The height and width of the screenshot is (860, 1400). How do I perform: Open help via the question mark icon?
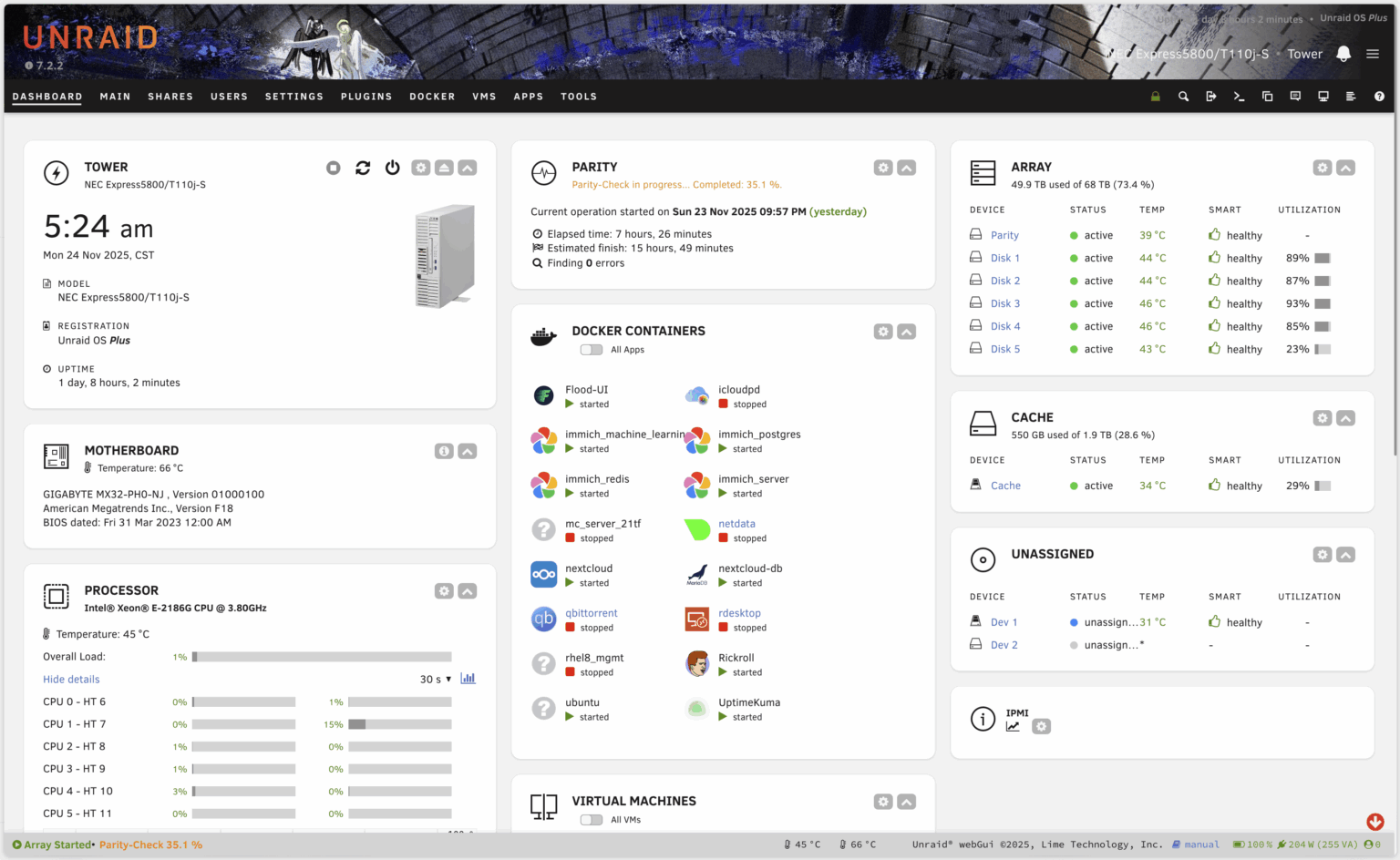(x=1379, y=96)
